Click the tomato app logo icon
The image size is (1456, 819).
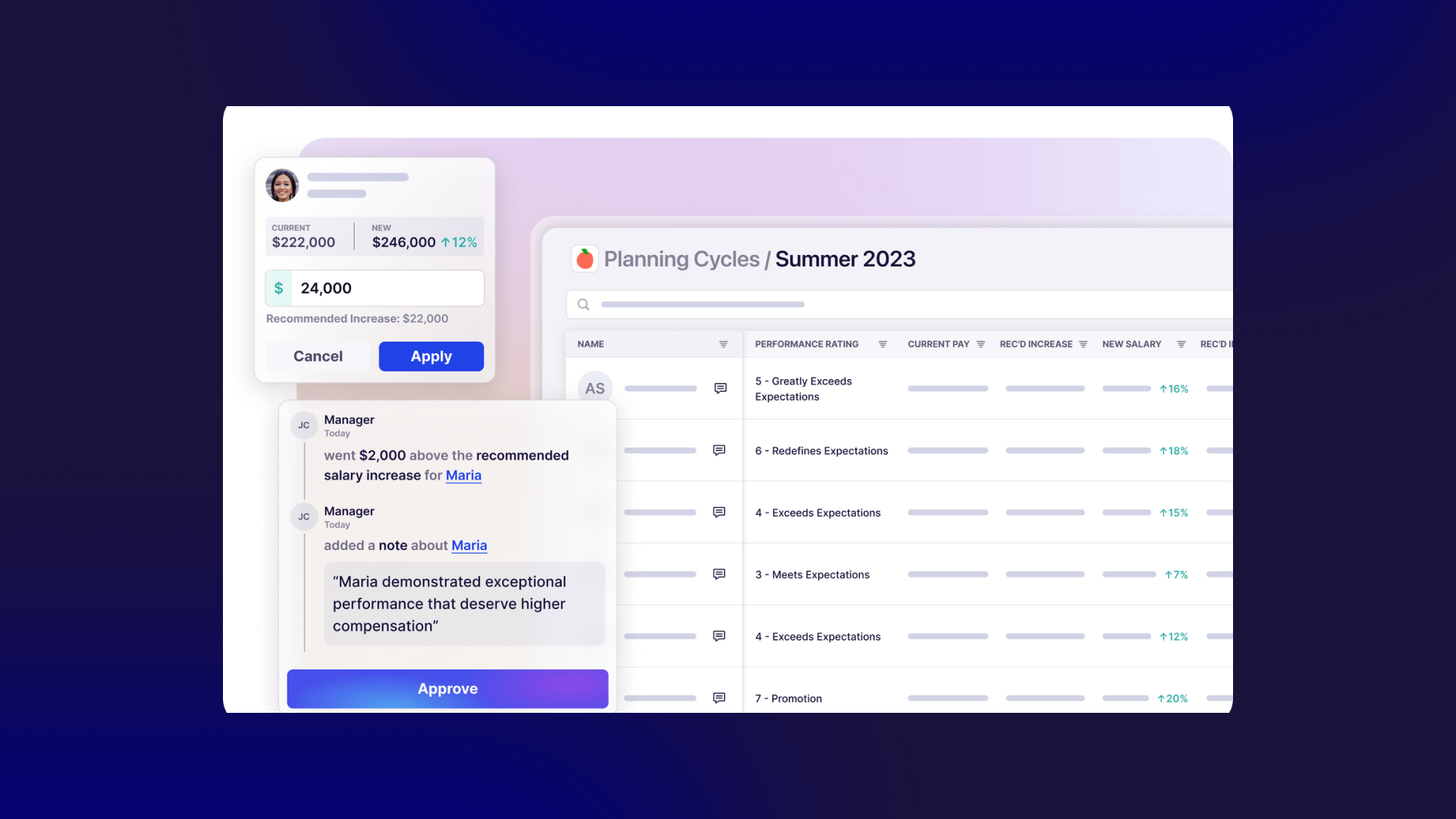585,259
